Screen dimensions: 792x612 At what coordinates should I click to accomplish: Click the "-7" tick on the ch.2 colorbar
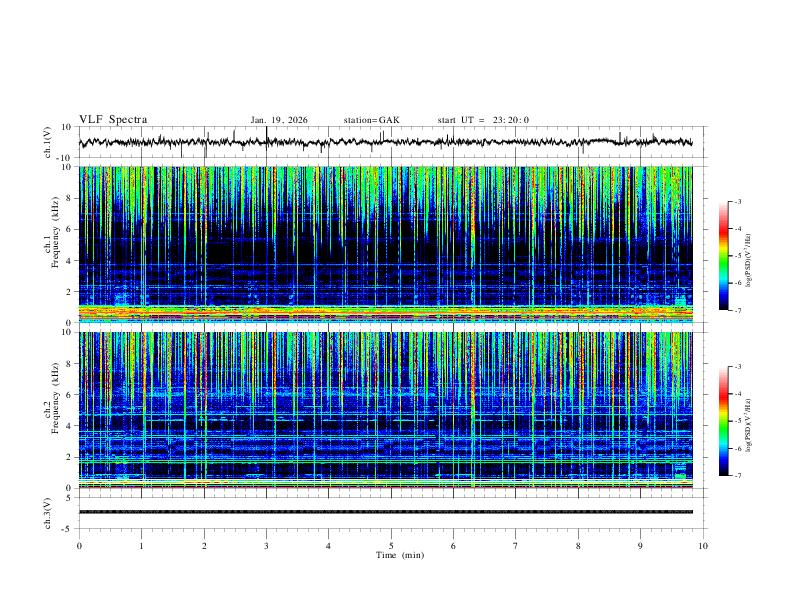coord(737,475)
